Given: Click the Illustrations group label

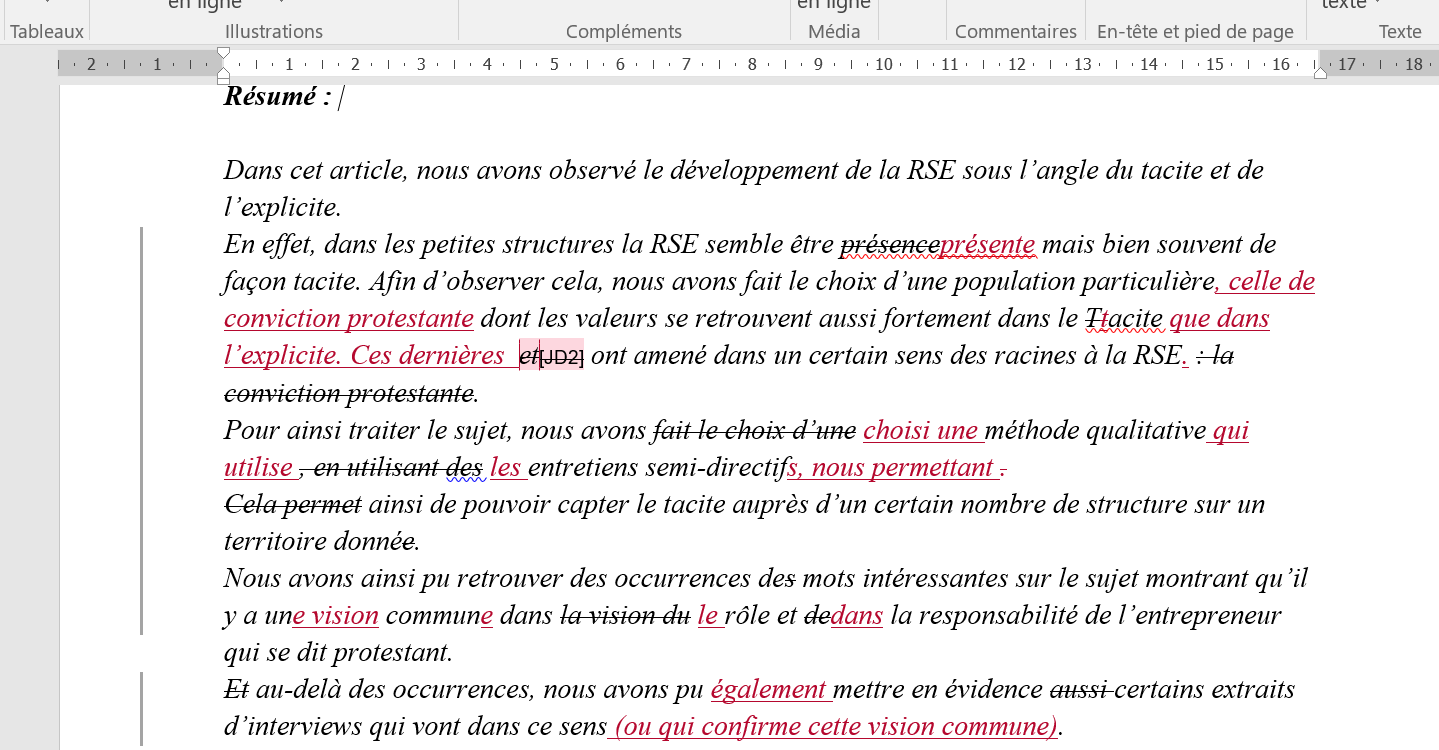Looking at the screenshot, I should point(273,32).
